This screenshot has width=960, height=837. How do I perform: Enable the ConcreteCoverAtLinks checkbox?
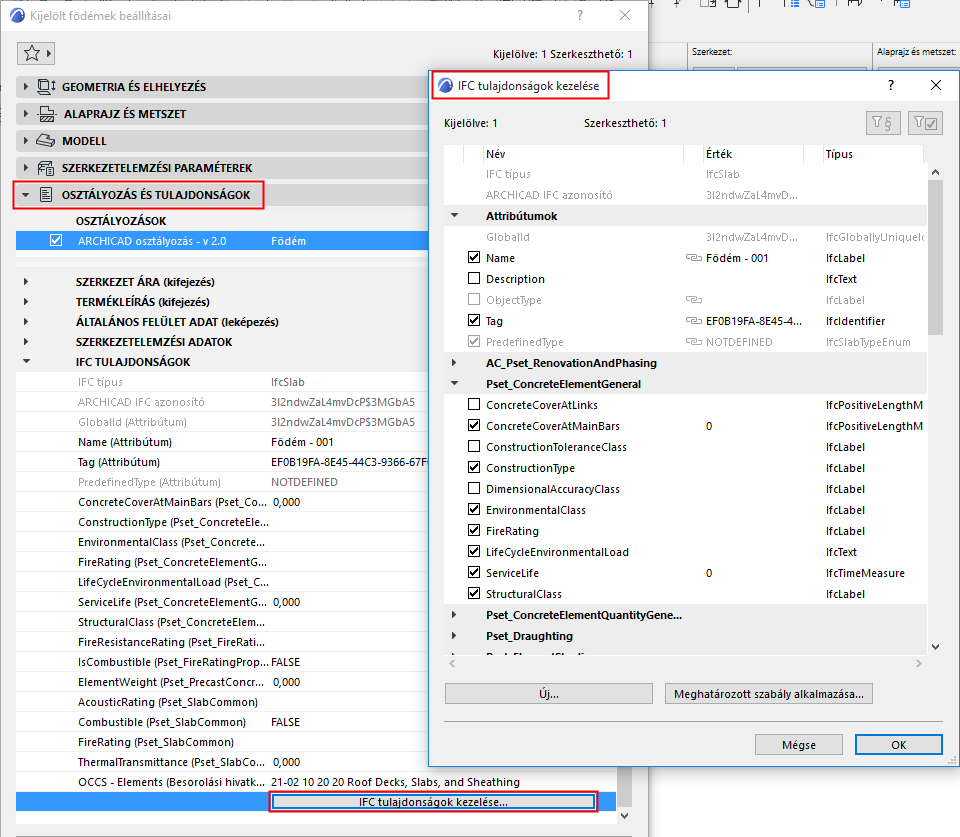[474, 404]
